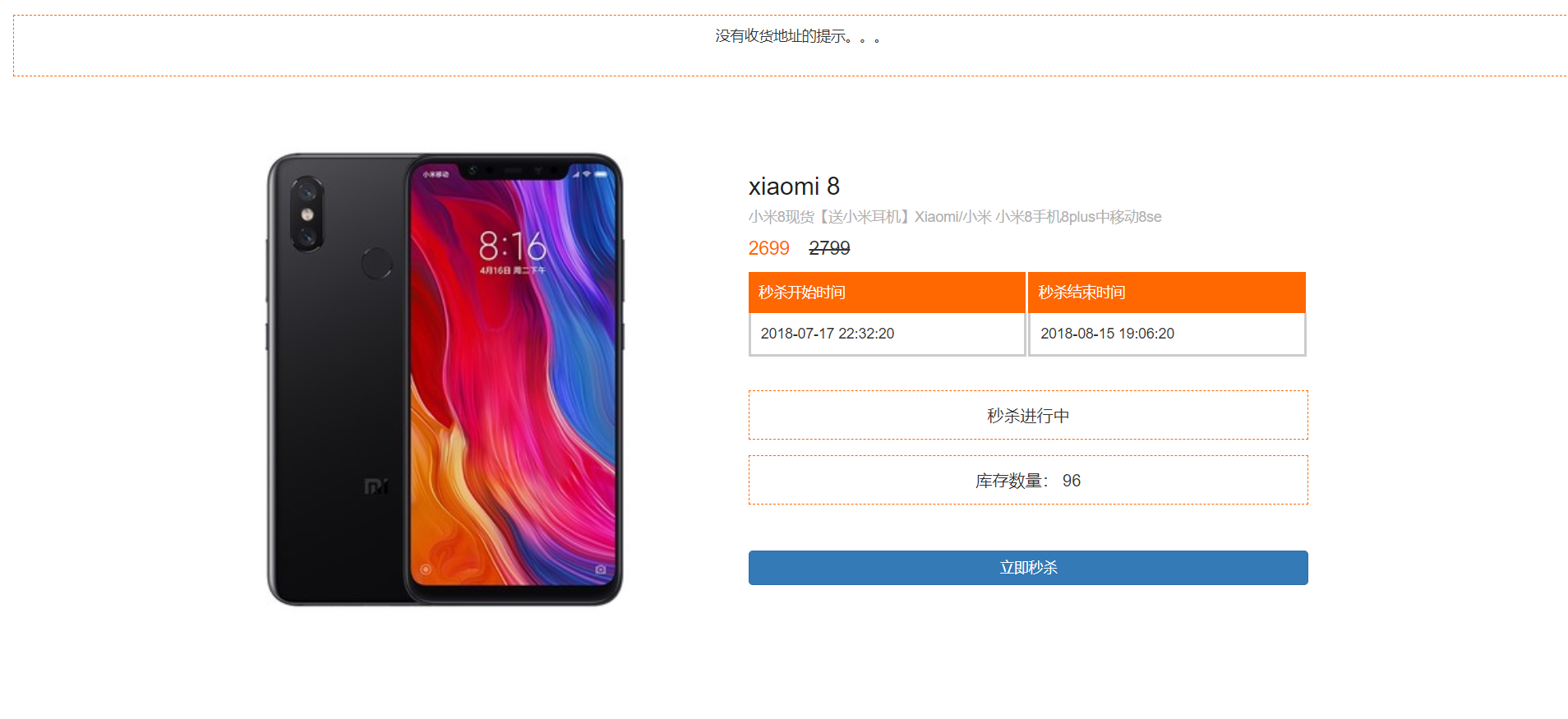Click the 秒杀结束时间 header cell

(1167, 293)
